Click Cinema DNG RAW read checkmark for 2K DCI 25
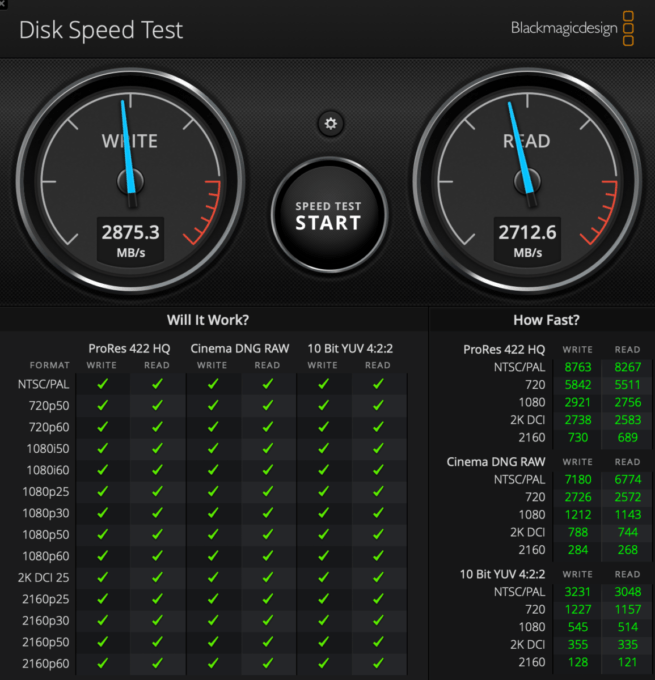655x680 pixels. click(x=268, y=577)
